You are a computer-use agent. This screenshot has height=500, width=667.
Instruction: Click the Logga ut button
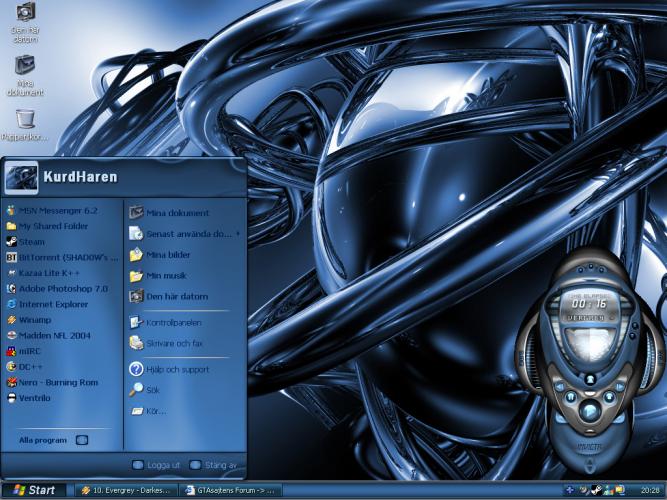(156, 465)
